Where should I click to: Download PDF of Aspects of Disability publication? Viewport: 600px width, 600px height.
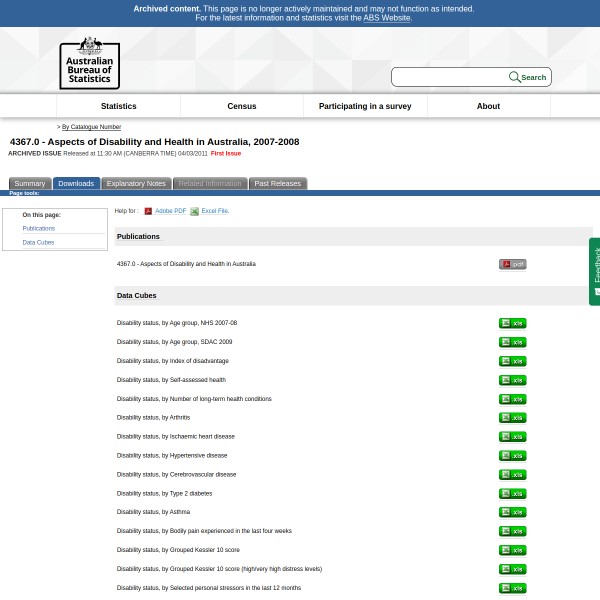pyautogui.click(x=512, y=264)
